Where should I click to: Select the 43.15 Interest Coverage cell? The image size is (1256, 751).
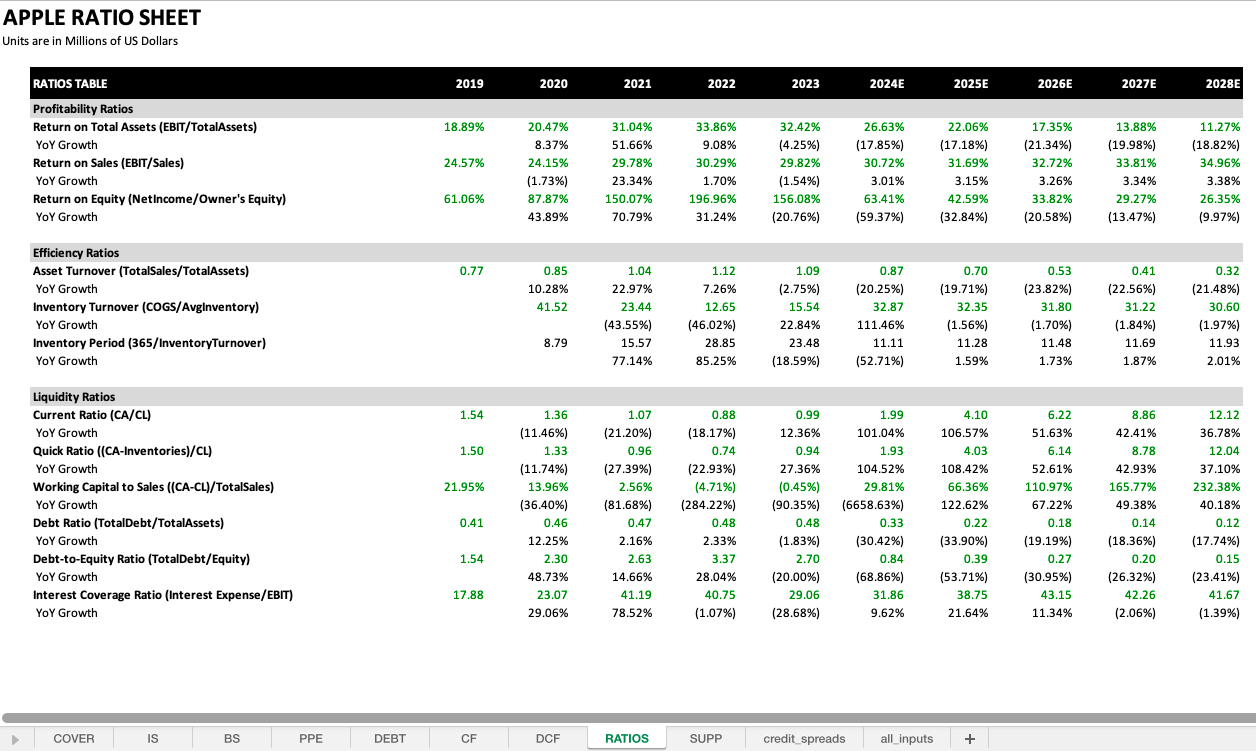tap(1059, 595)
